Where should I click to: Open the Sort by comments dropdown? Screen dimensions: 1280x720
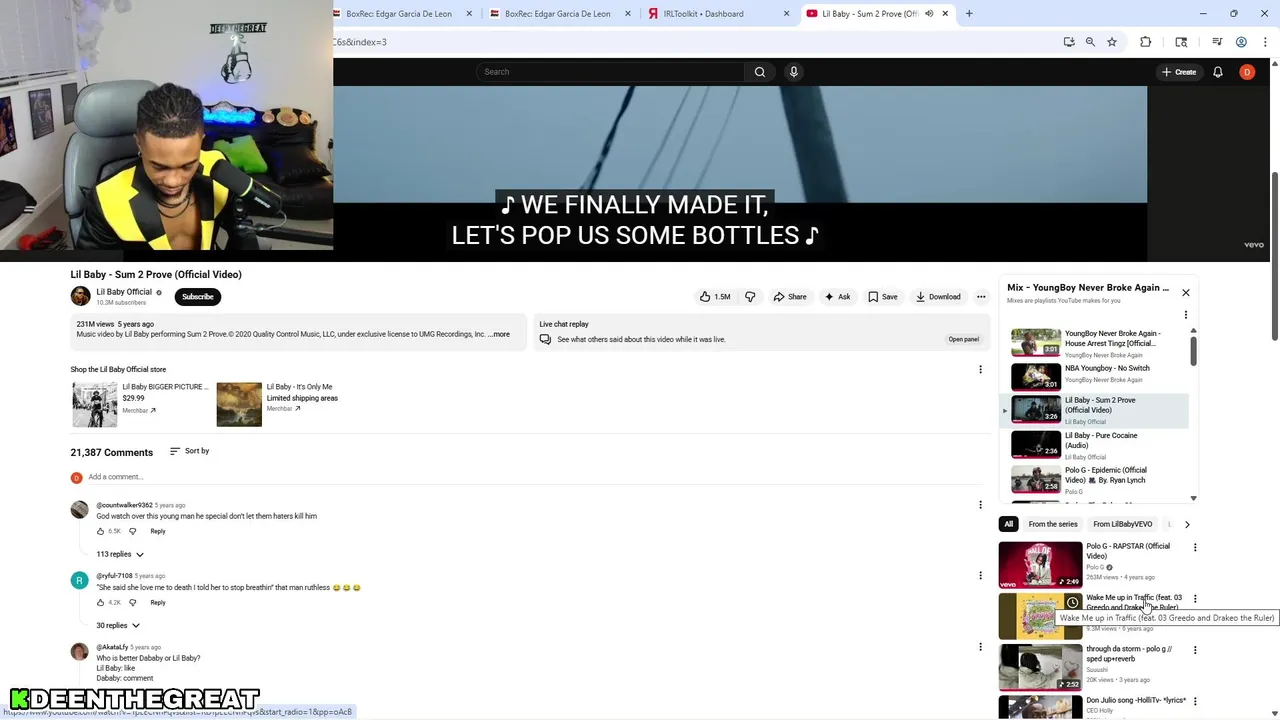pyautogui.click(x=190, y=451)
